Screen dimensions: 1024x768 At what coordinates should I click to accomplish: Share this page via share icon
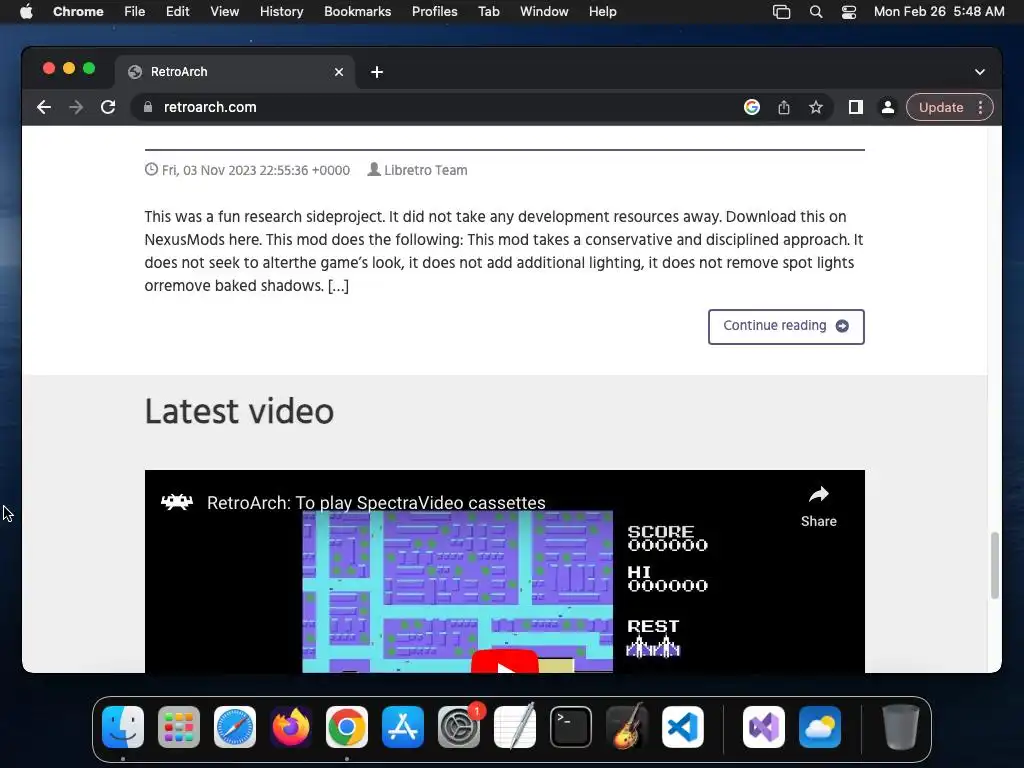tap(784, 107)
